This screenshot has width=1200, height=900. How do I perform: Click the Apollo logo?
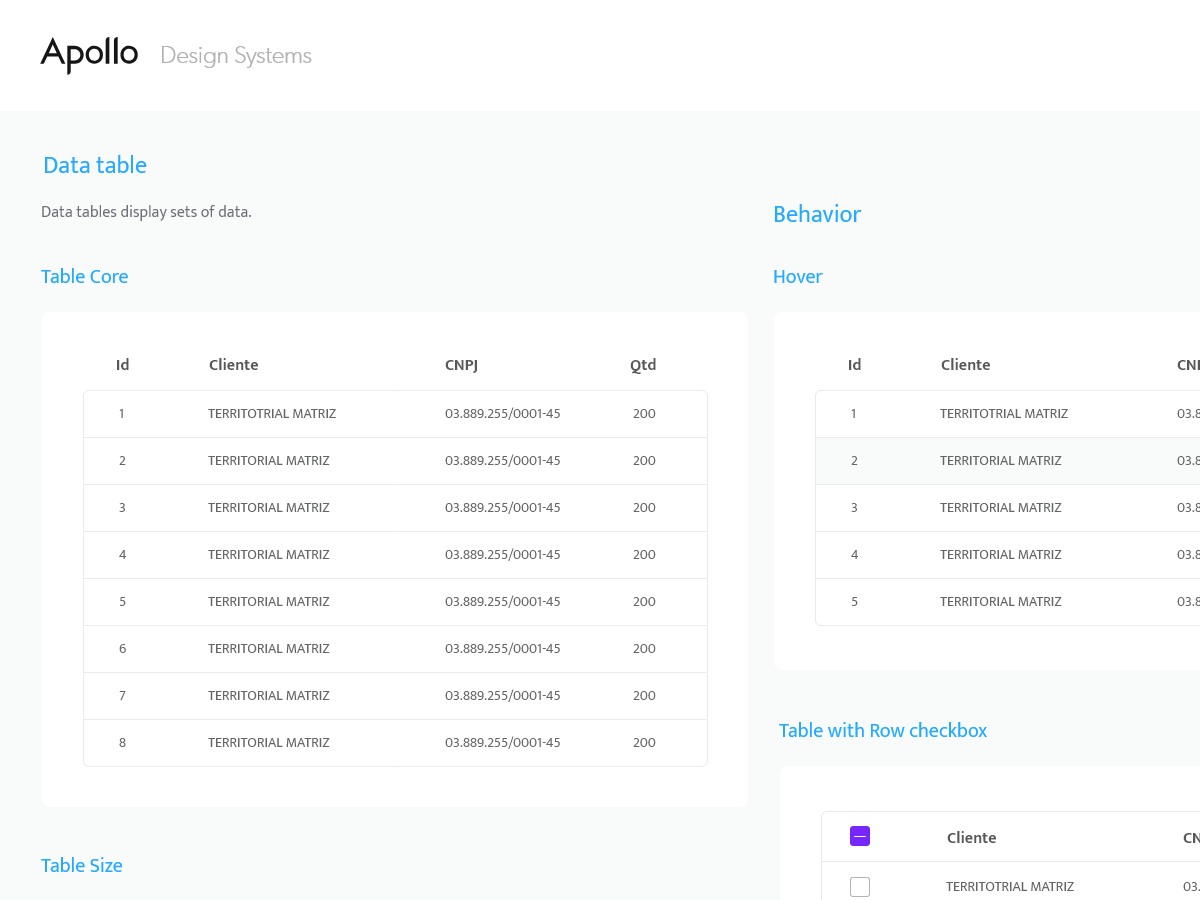click(x=89, y=55)
